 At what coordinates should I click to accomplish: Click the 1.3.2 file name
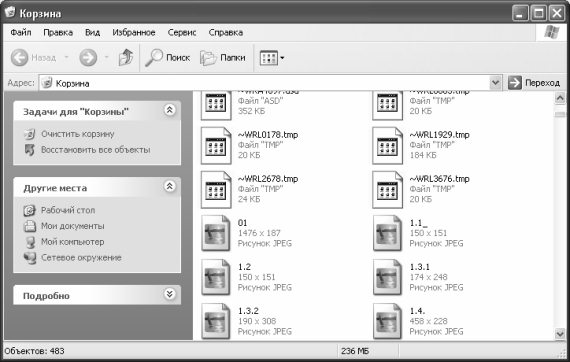248,311
